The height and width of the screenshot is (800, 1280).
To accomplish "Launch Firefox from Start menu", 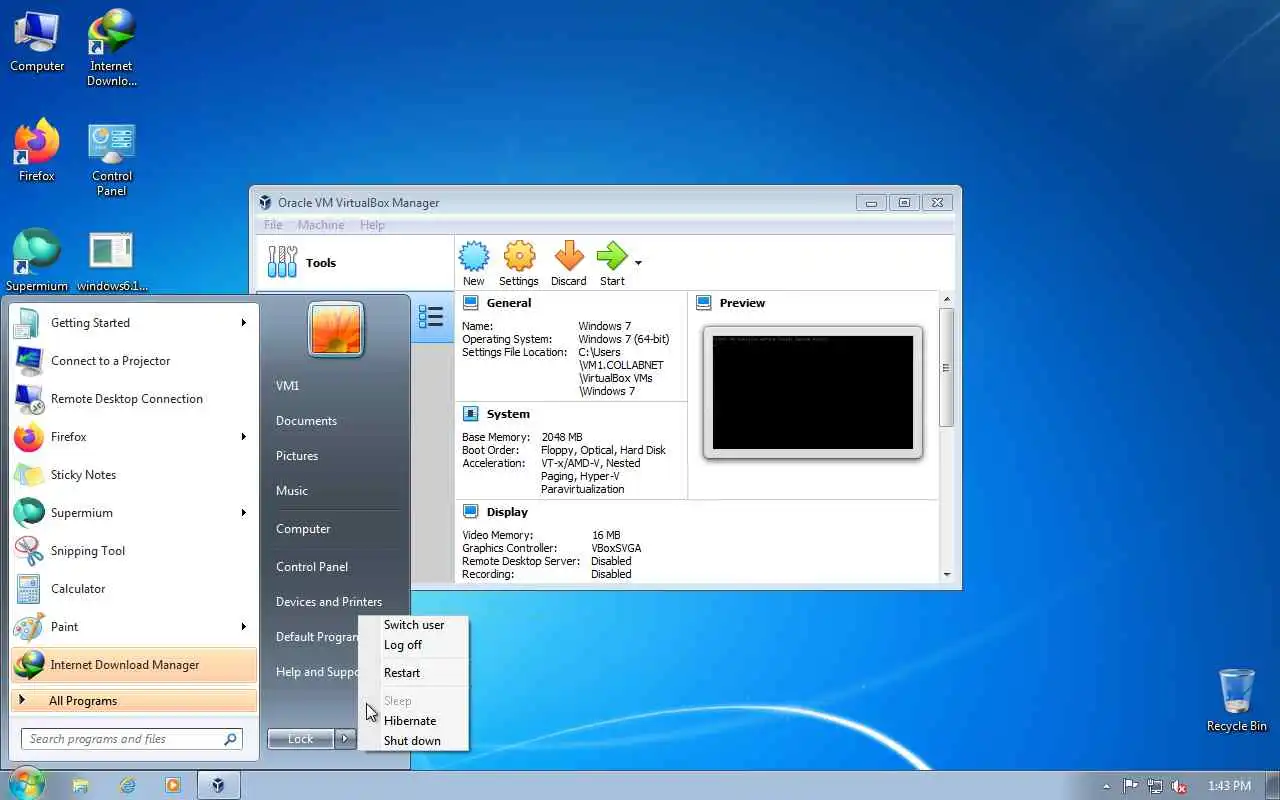I will (x=134, y=437).
